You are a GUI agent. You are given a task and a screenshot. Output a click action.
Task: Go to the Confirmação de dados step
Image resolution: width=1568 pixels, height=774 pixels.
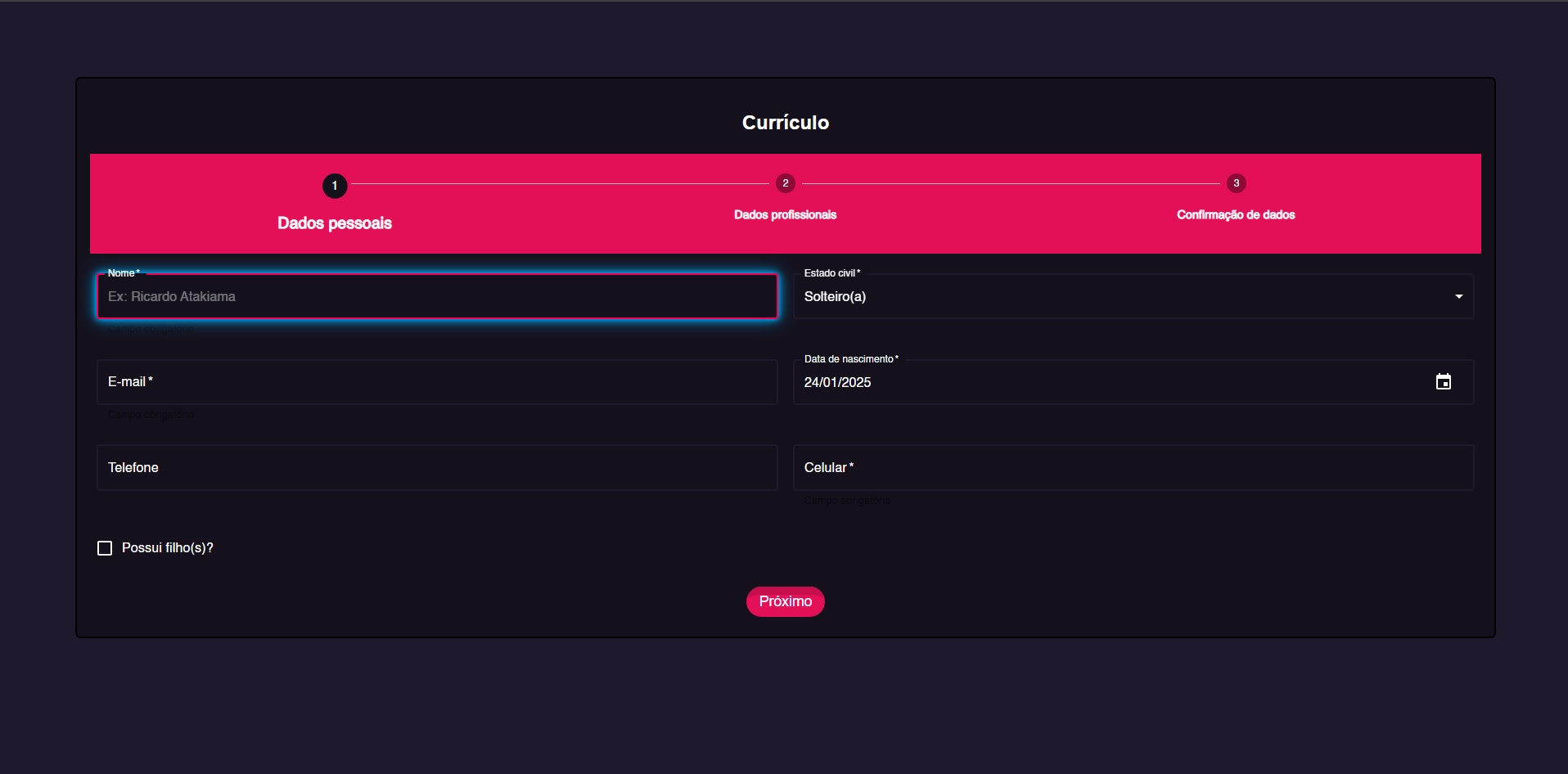tap(1236, 214)
